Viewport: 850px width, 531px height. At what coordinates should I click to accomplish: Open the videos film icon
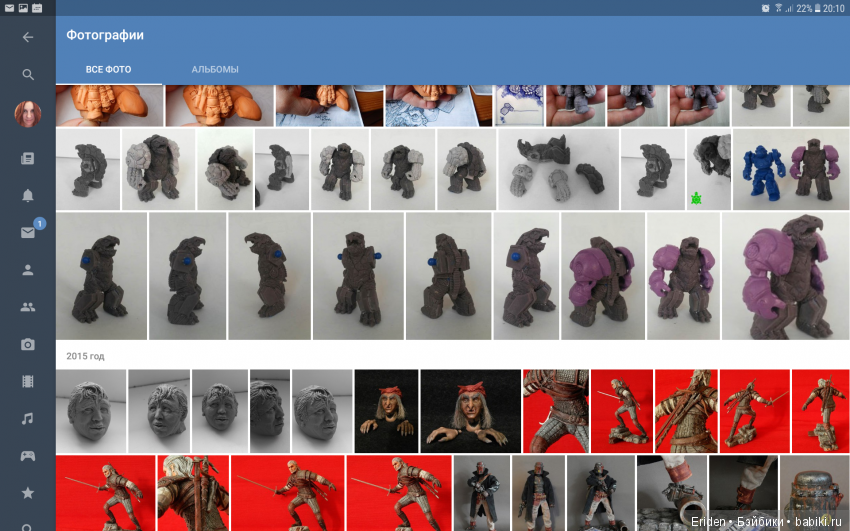pos(28,381)
